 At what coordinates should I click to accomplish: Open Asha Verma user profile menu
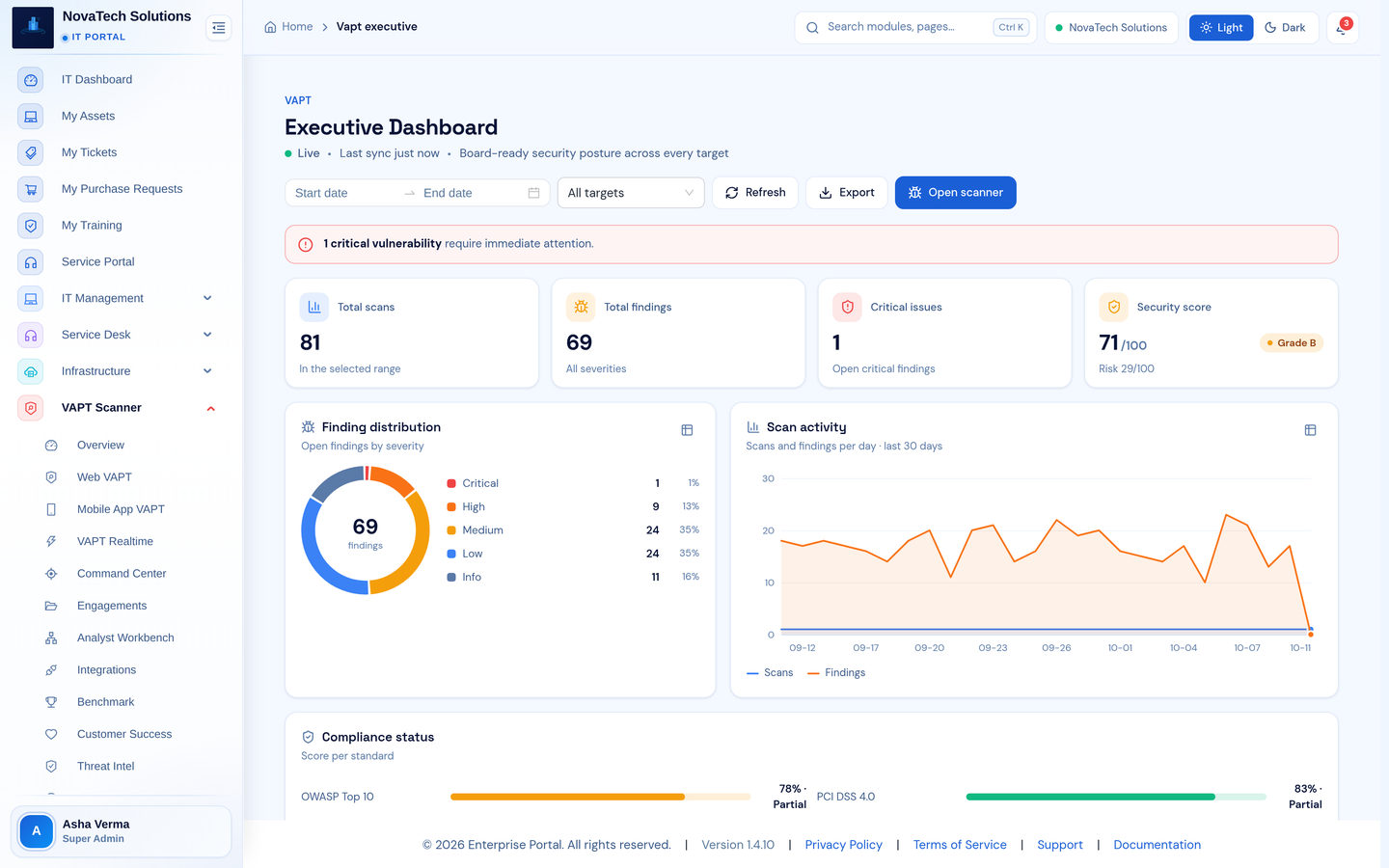click(x=121, y=831)
